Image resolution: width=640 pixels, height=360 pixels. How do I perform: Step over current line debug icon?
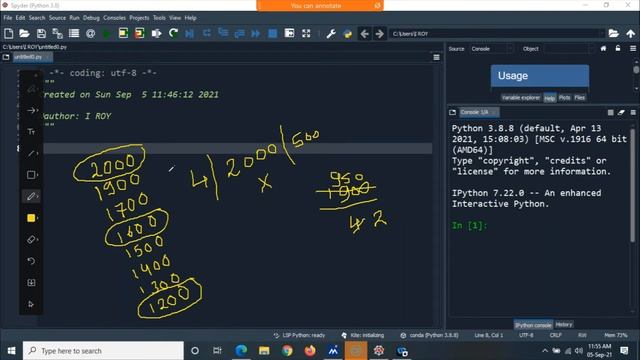[207, 33]
